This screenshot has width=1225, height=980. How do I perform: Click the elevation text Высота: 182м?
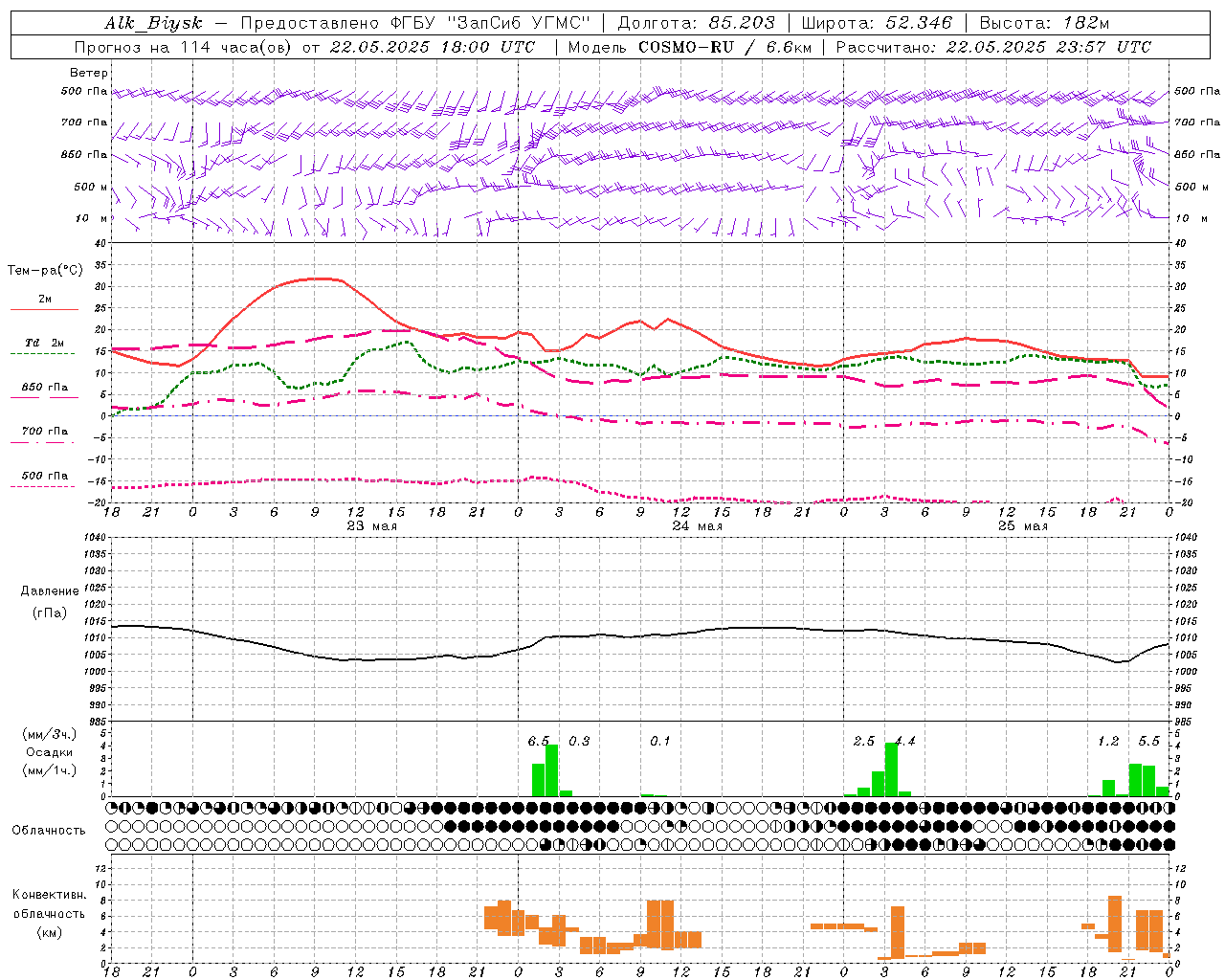pyautogui.click(x=1044, y=23)
